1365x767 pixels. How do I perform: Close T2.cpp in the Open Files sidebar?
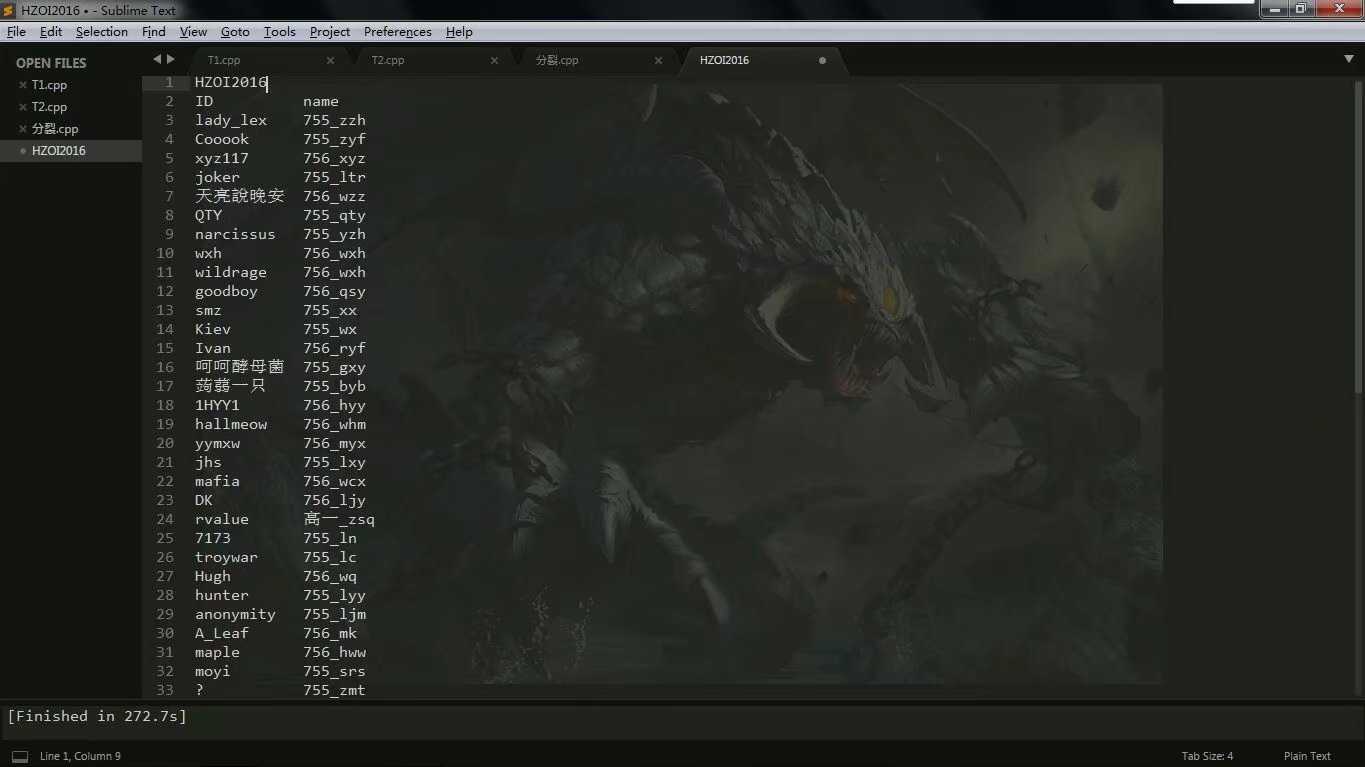[23, 107]
